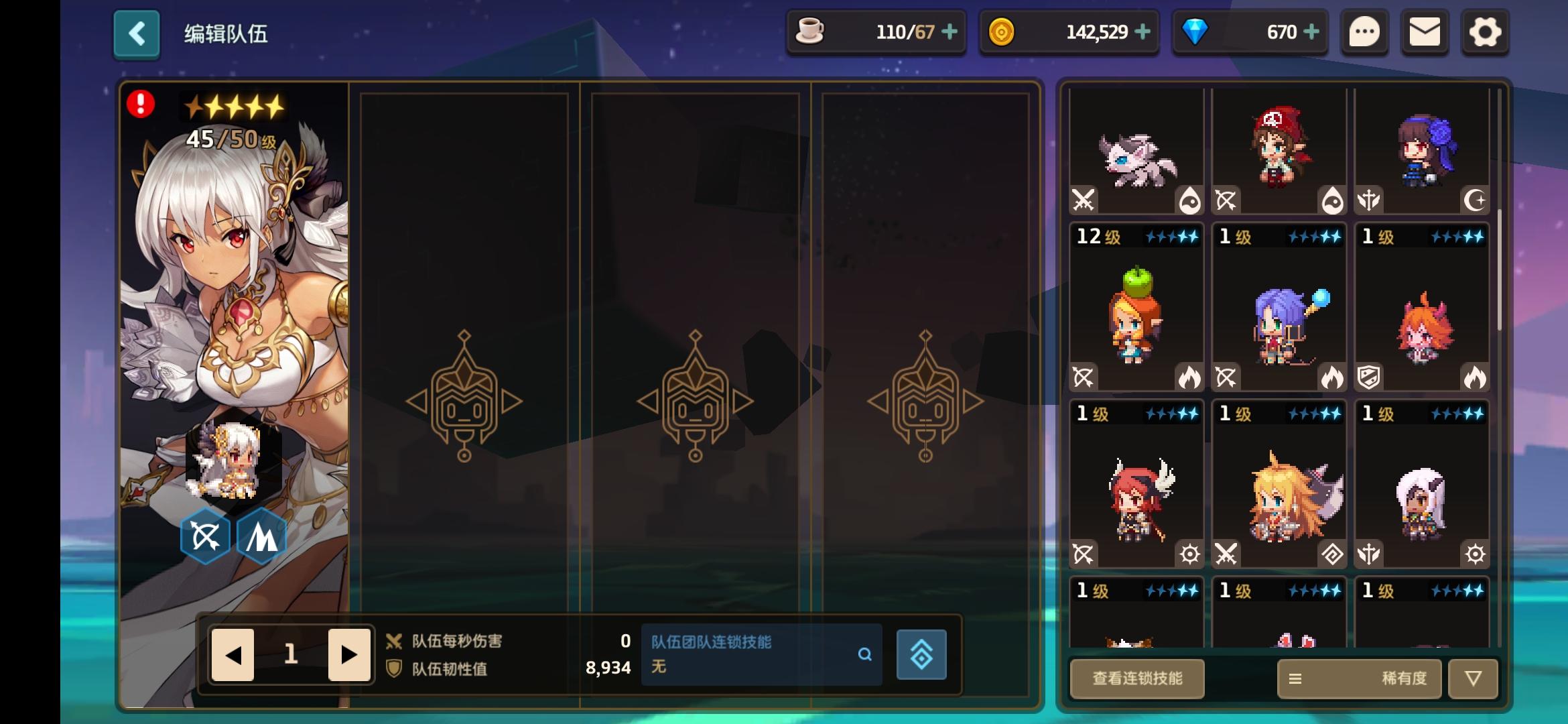Add more coffee stamina with plus
This screenshot has height=724, width=1568.
(x=949, y=32)
